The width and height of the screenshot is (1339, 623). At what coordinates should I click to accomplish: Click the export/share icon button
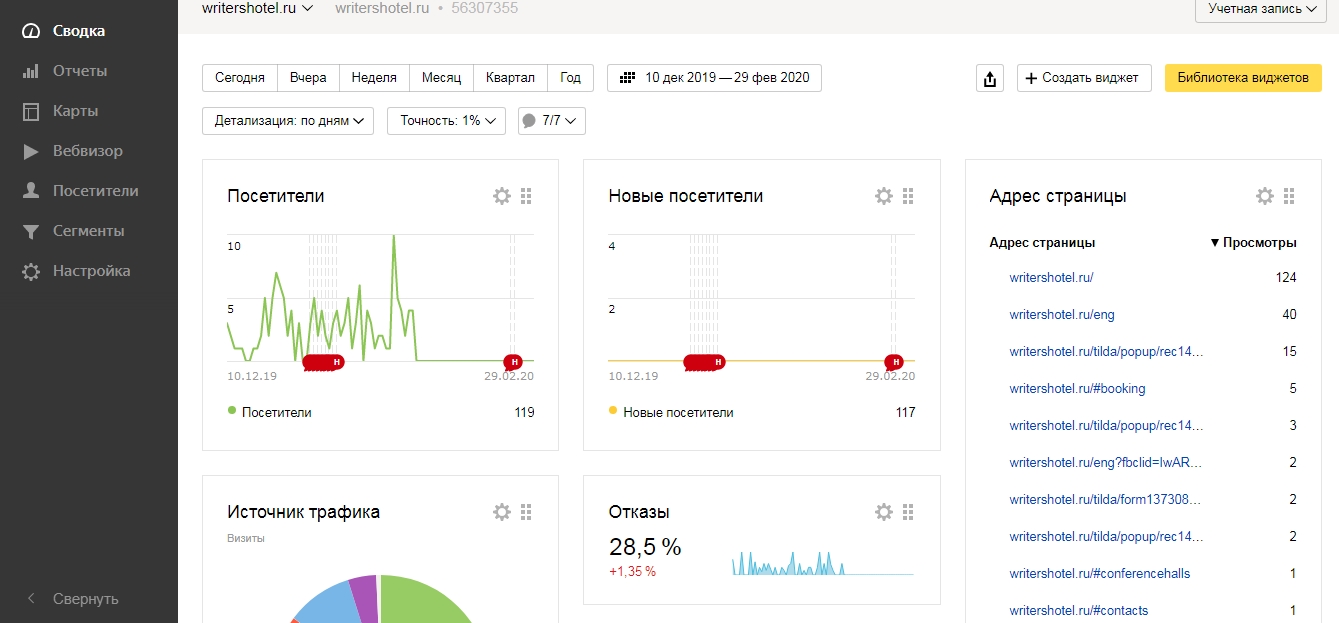(x=989, y=78)
